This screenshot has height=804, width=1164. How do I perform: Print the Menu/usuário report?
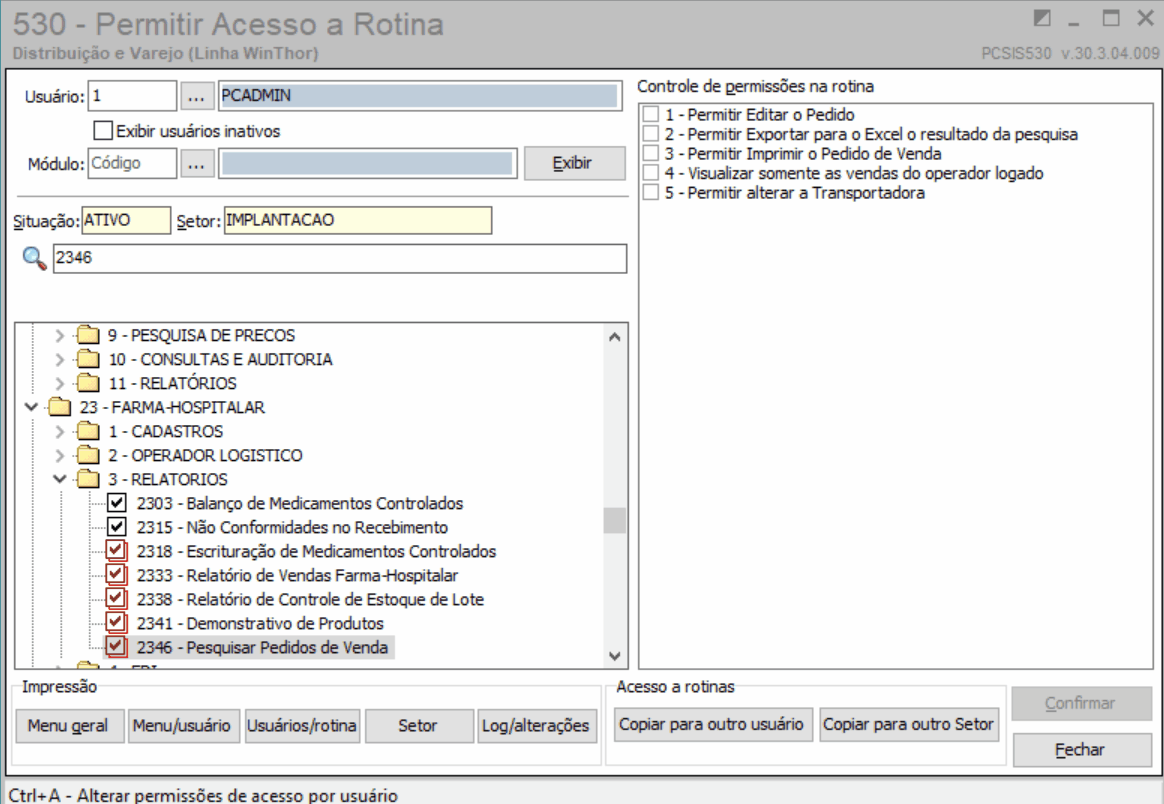coord(184,725)
